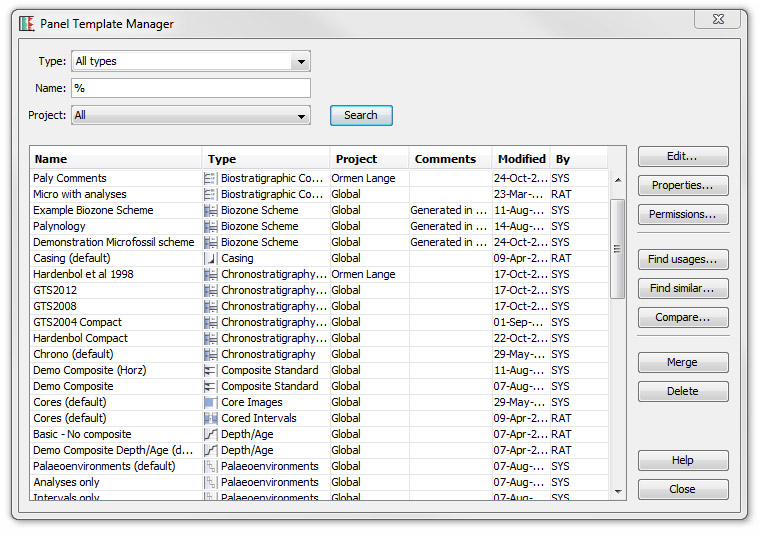Click the Chronostratigraphy icon for Hardenbol Compact

(x=211, y=338)
